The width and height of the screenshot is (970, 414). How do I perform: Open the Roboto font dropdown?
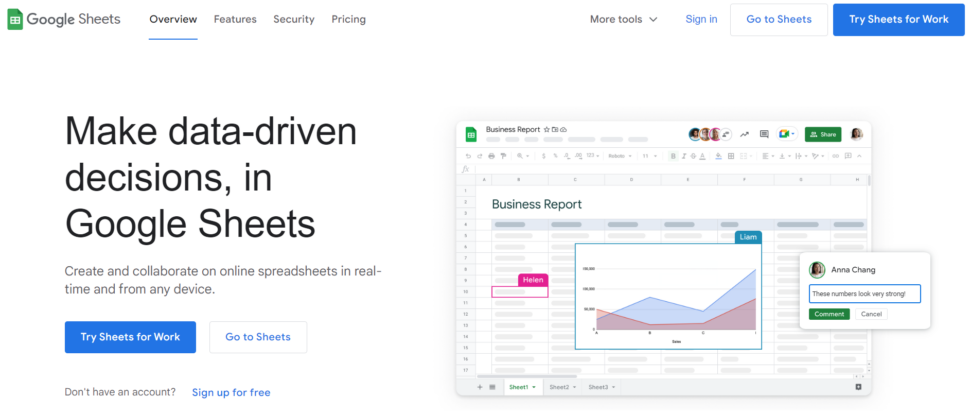620,156
